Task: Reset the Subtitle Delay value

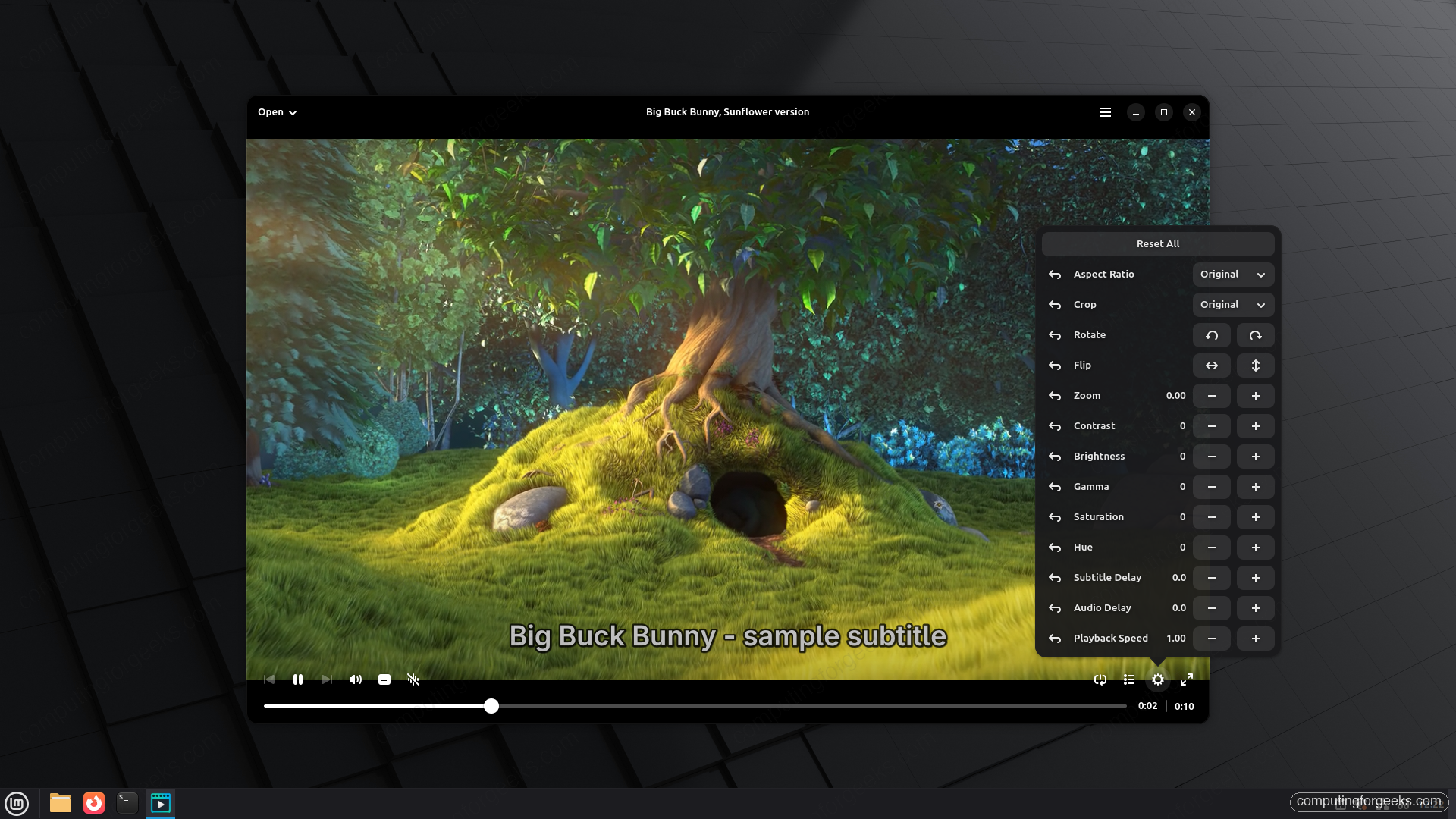Action: (1055, 578)
